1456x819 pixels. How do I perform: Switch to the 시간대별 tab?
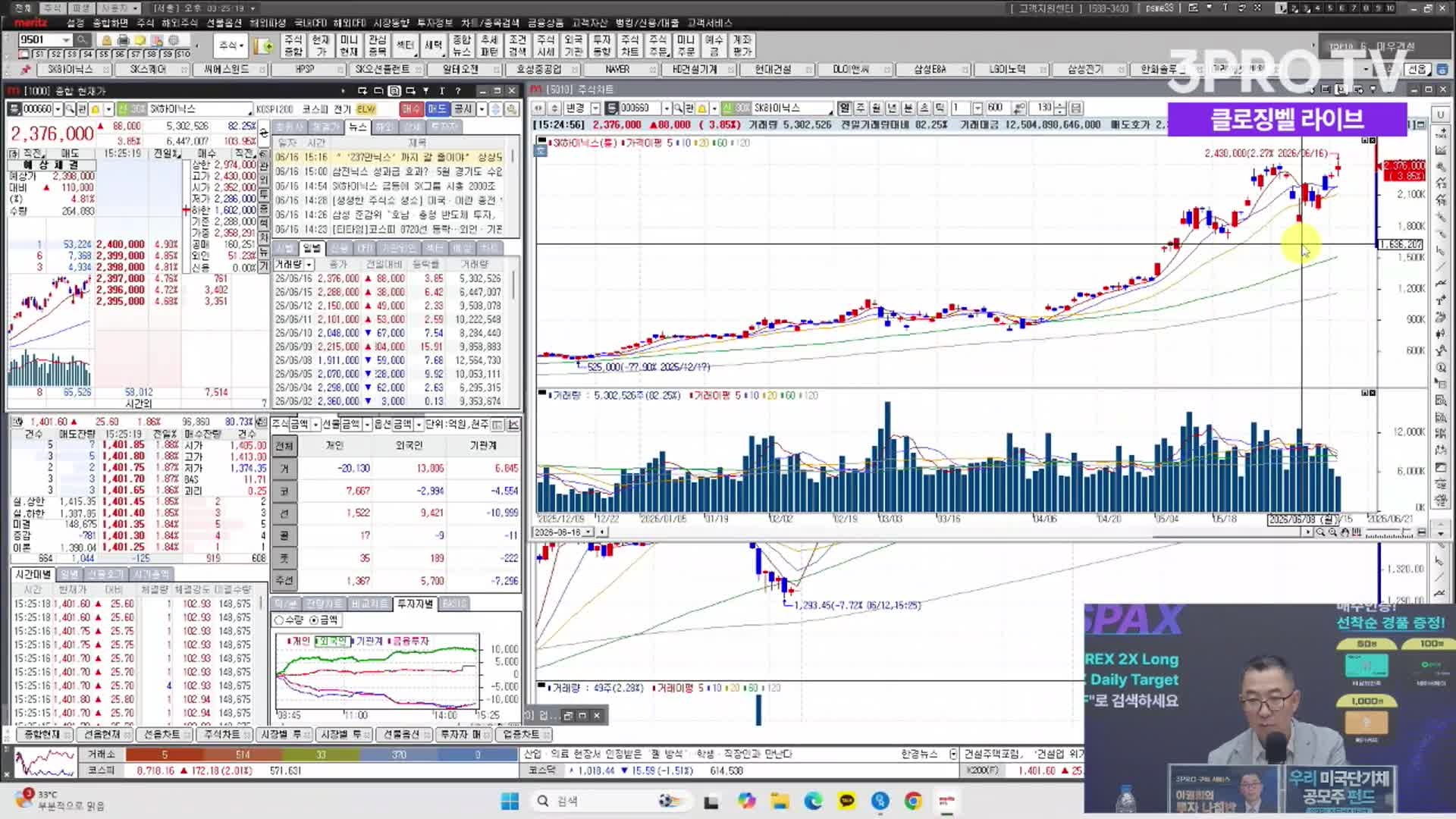pos(33,574)
